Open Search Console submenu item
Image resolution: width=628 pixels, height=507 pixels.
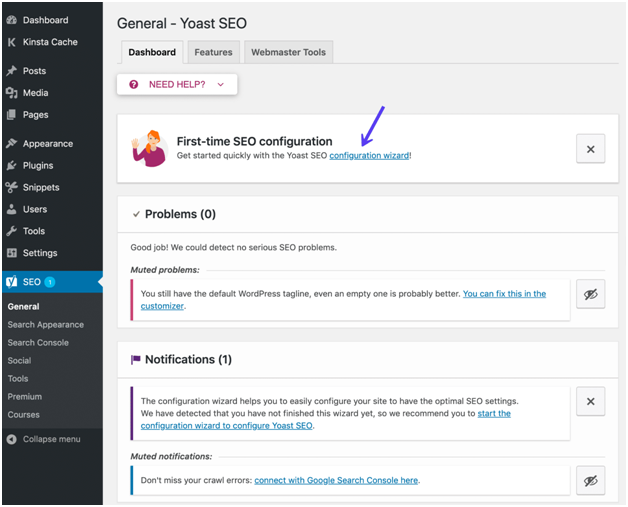(38, 343)
